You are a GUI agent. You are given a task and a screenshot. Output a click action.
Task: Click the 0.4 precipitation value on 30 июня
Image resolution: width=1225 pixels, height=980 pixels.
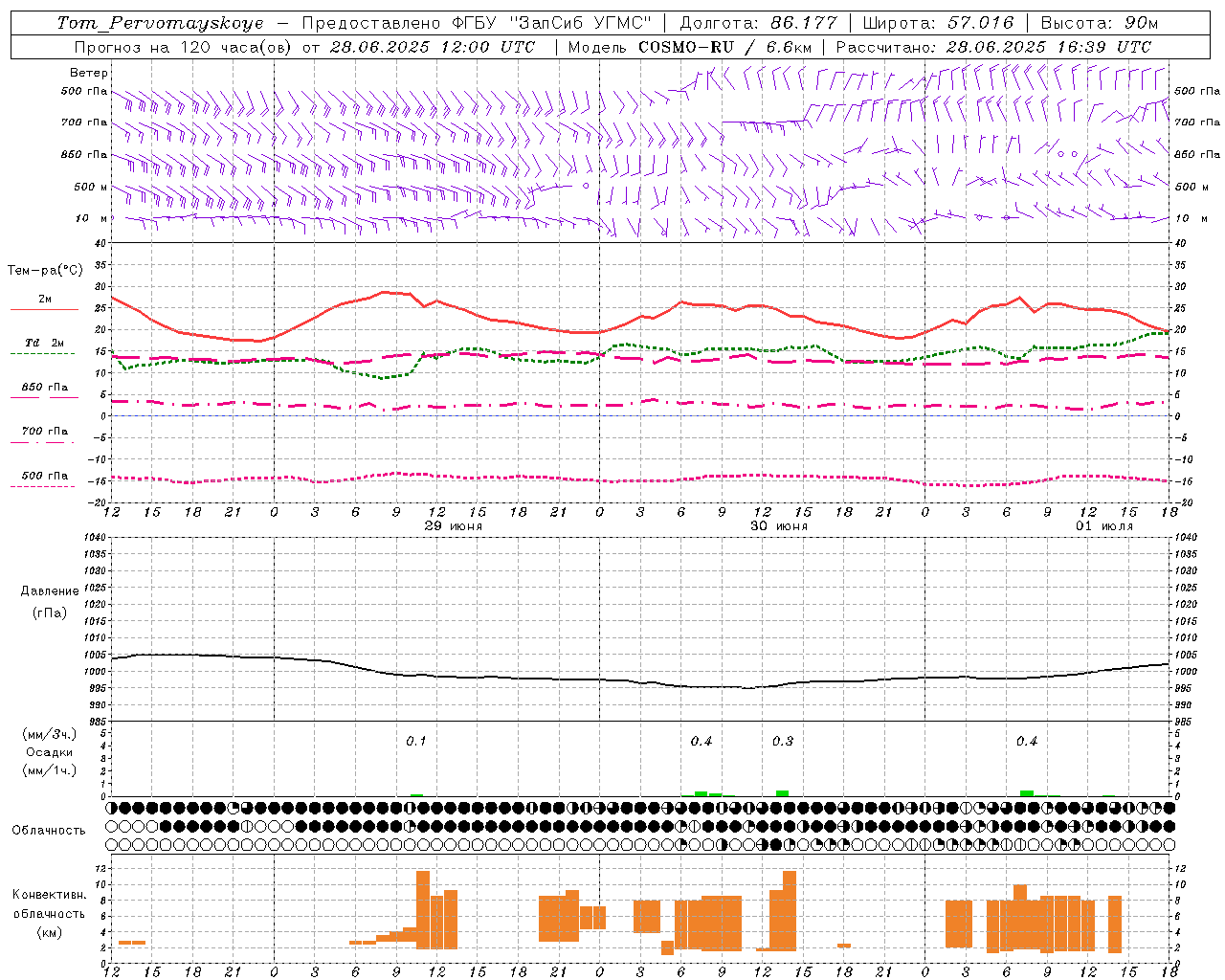[x=702, y=741]
